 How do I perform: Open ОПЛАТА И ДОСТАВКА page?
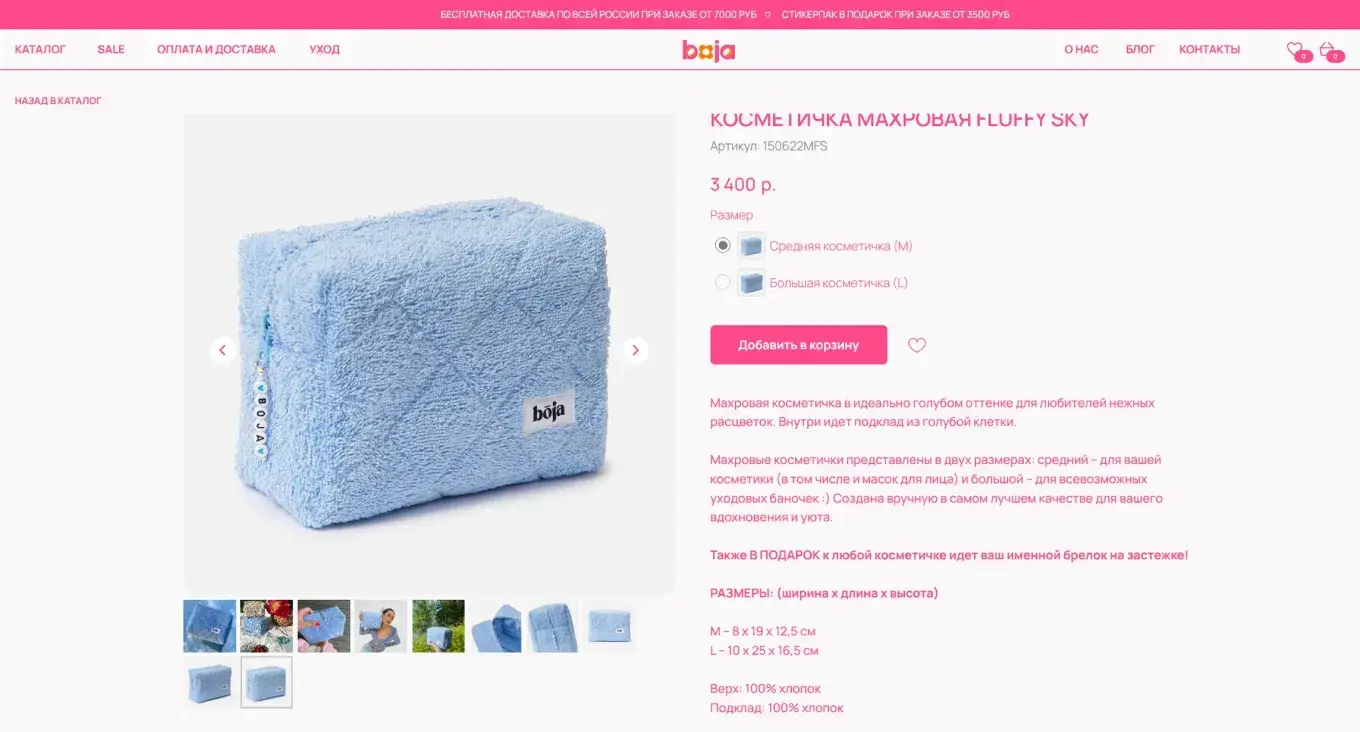216,49
